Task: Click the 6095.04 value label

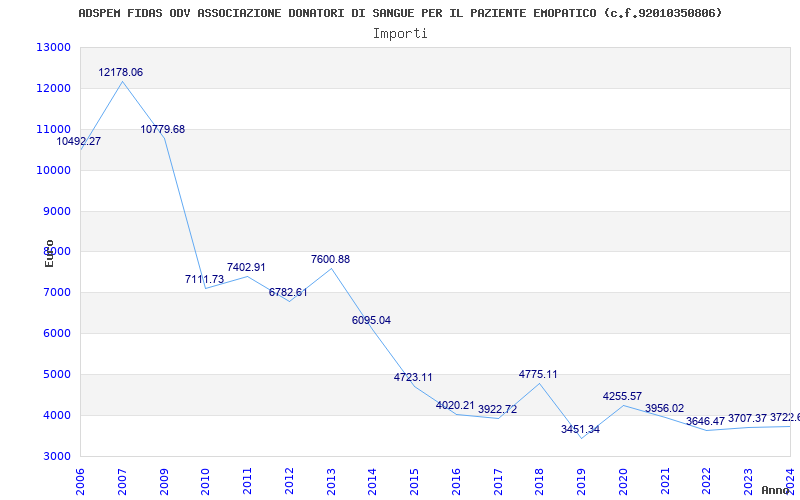Action: point(371,321)
